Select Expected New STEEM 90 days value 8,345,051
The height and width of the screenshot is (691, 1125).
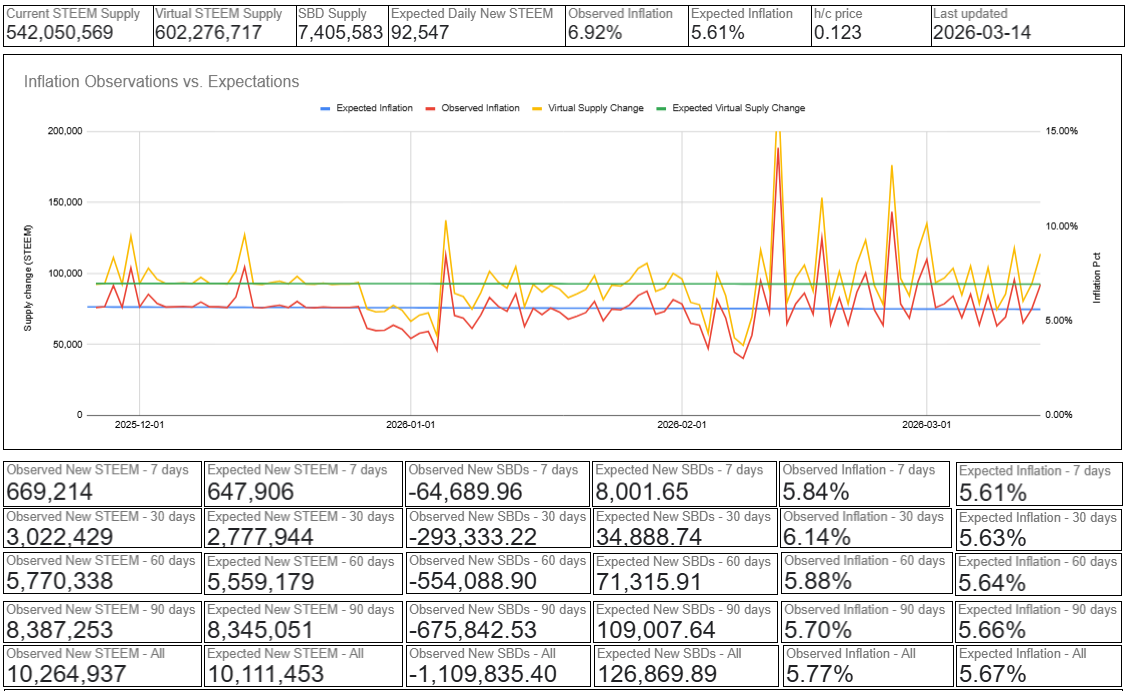[260, 631]
